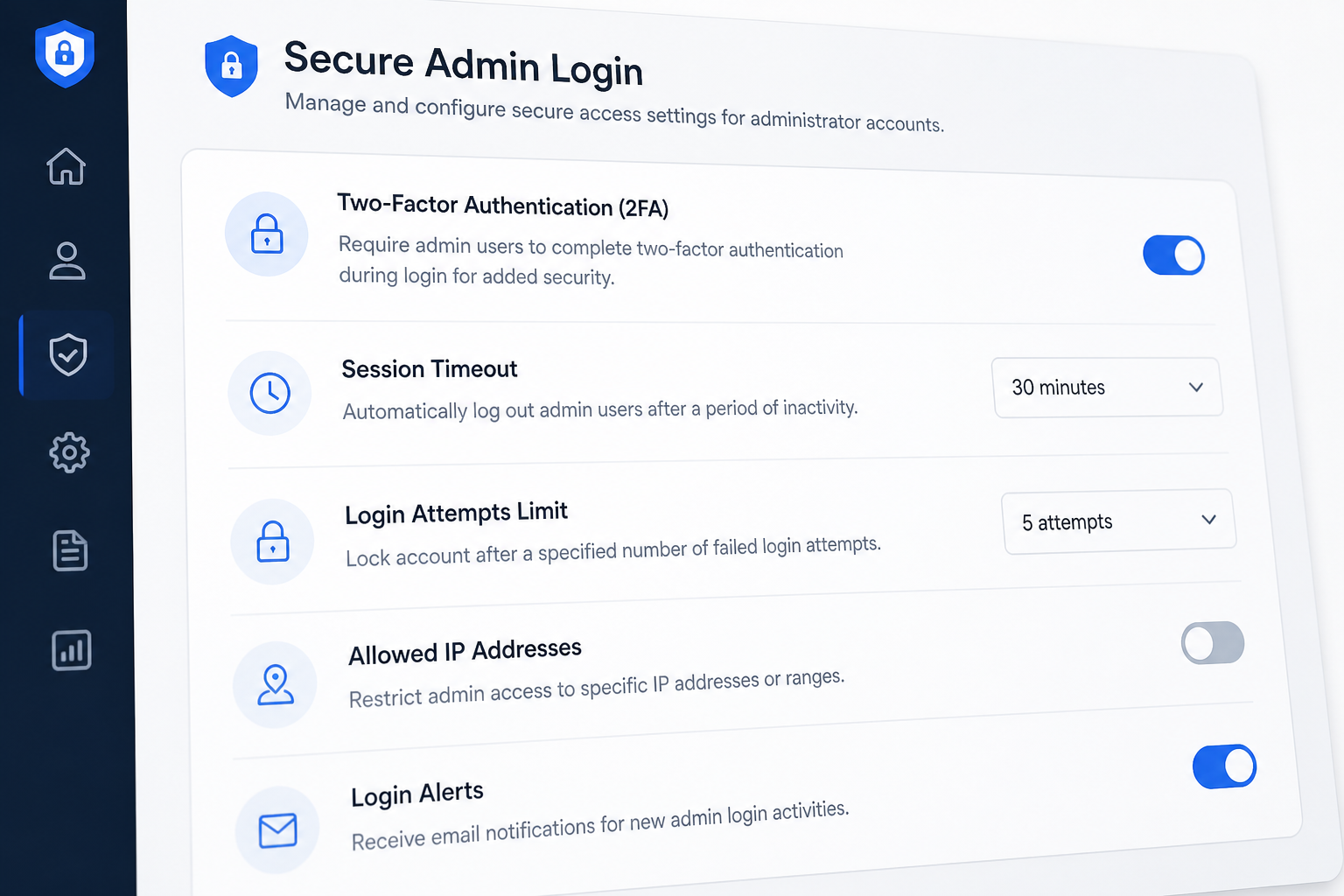Open the 30 minutes session timeout dropdown
Viewport: 1344px width, 896px height.
pos(1108,388)
